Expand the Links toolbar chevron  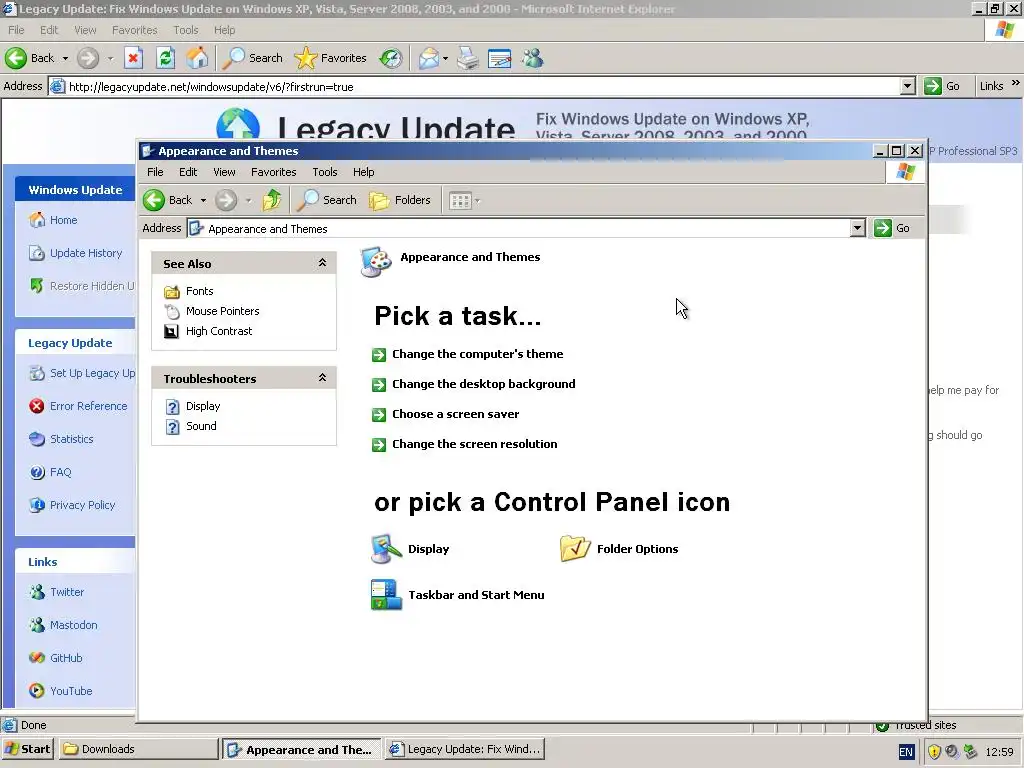click(1016, 83)
